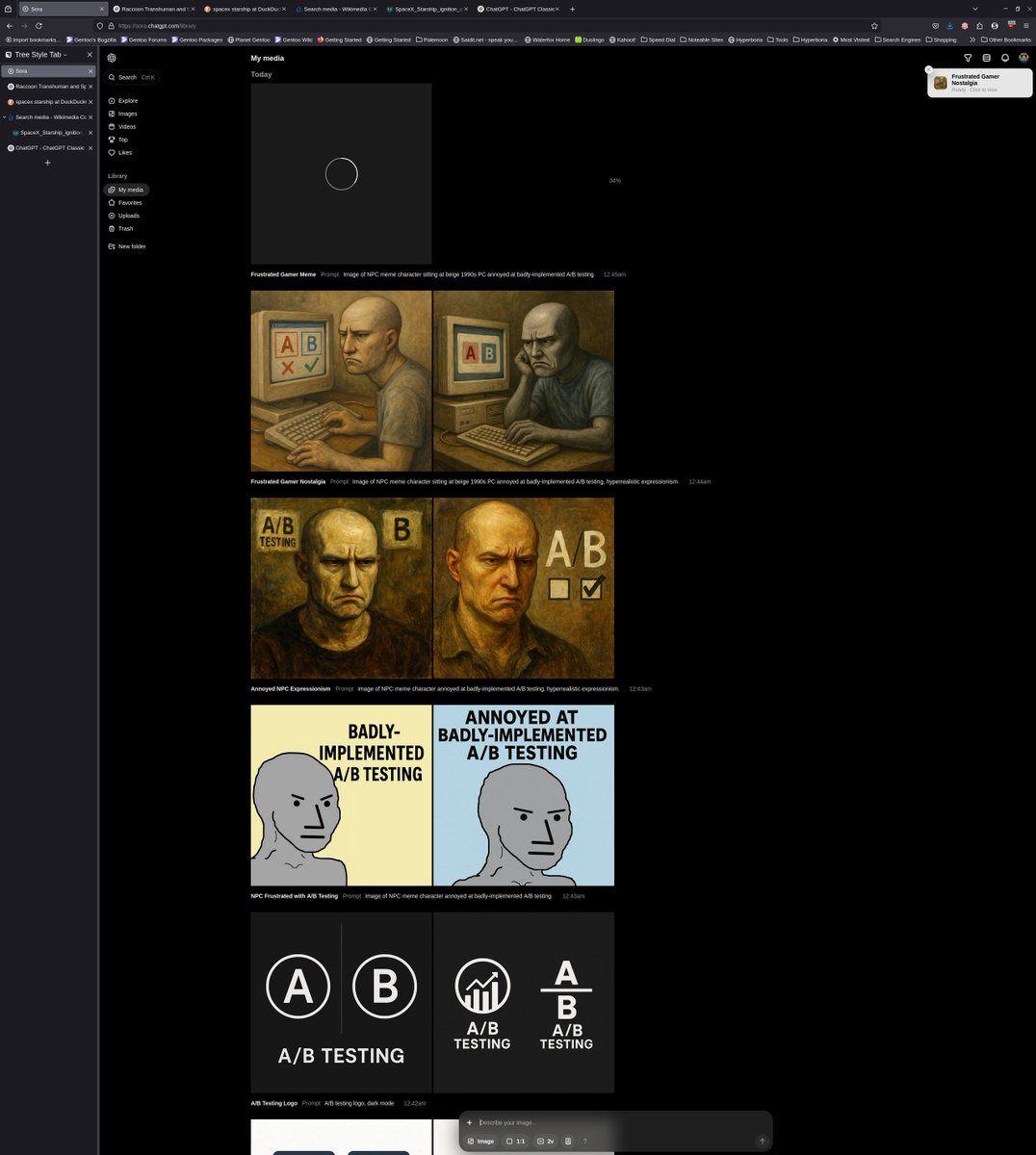Open Likes section in sidebar
Screen dimensions: 1036x1155
point(121,152)
